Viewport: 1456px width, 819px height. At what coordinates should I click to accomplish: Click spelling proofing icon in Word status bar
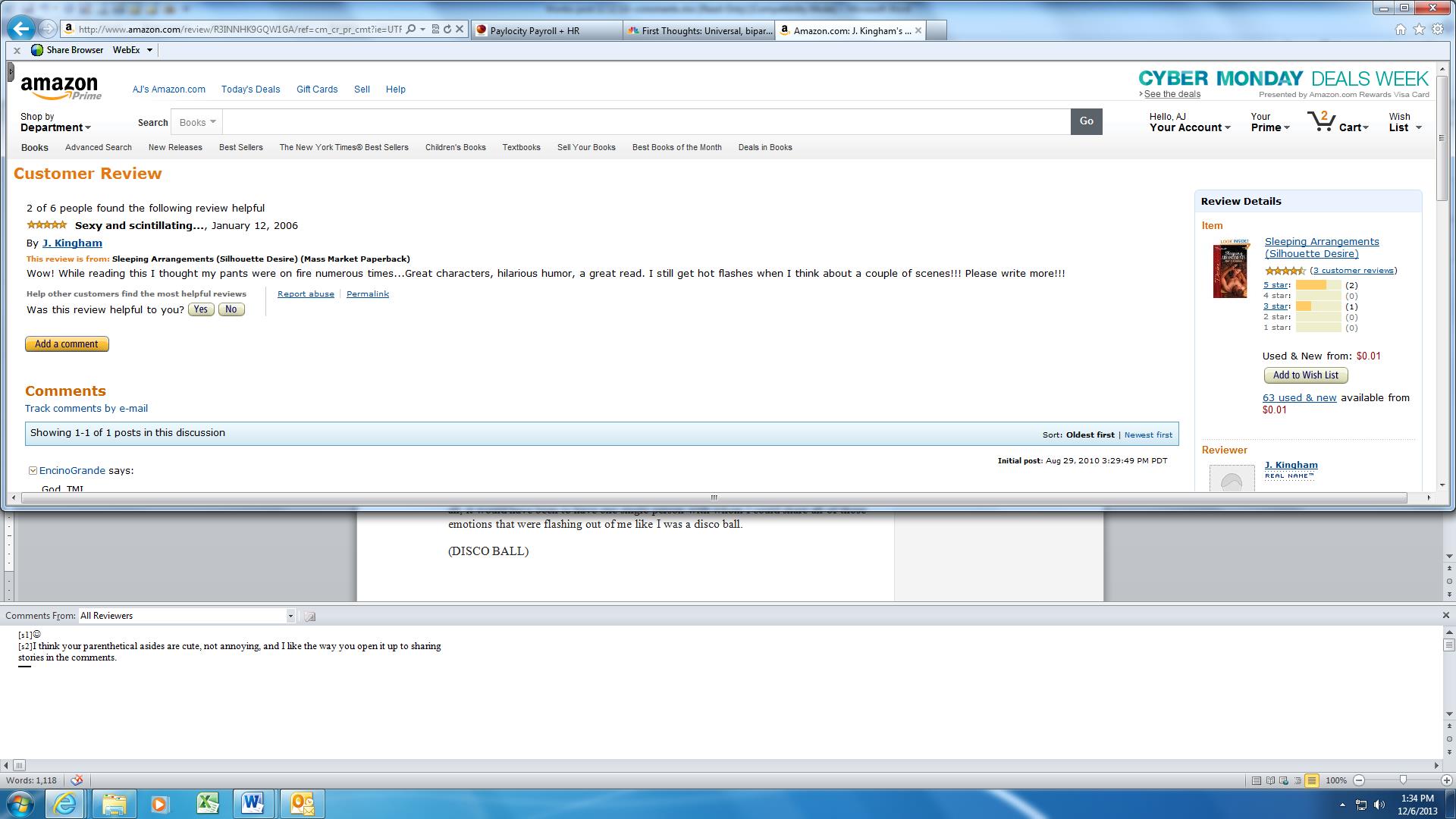coord(77,780)
